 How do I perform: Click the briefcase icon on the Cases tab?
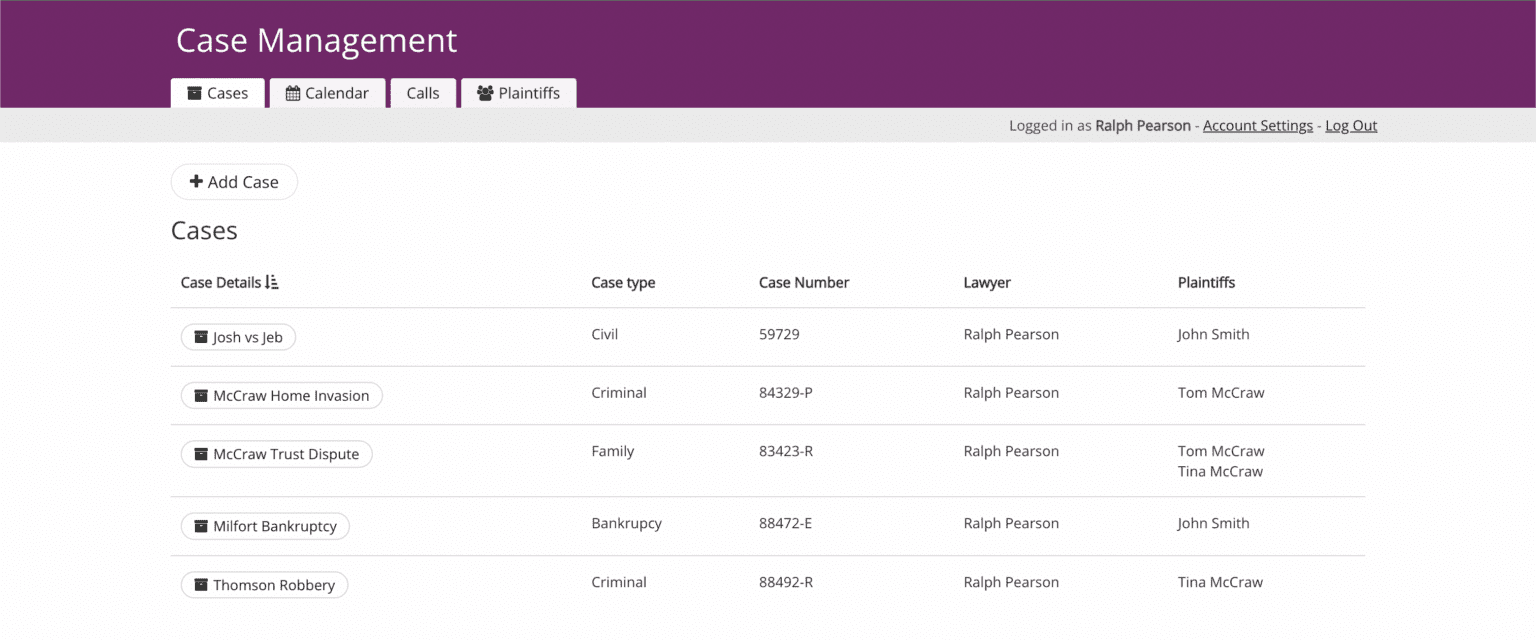point(196,93)
